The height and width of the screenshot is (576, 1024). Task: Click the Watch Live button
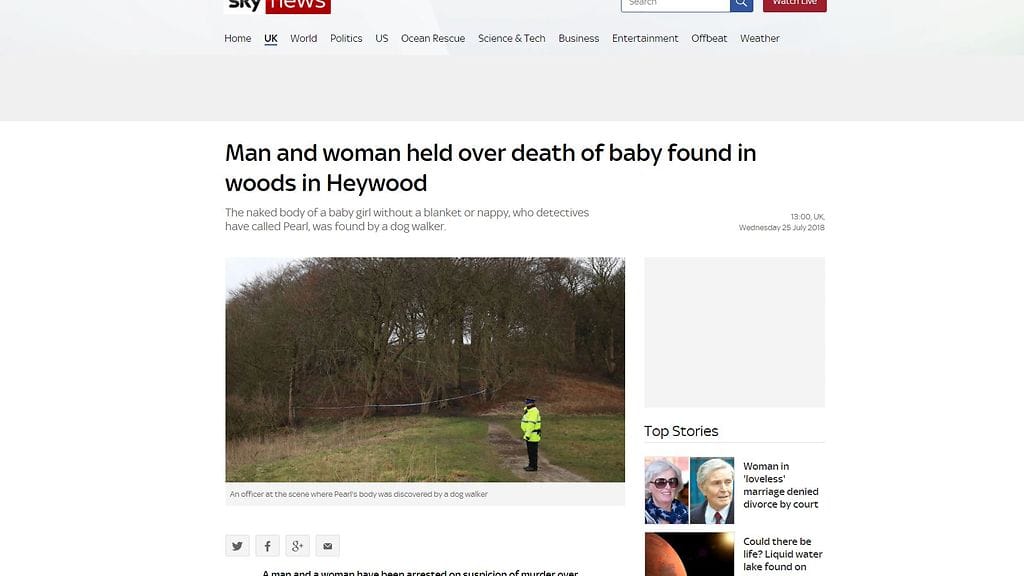click(x=794, y=4)
